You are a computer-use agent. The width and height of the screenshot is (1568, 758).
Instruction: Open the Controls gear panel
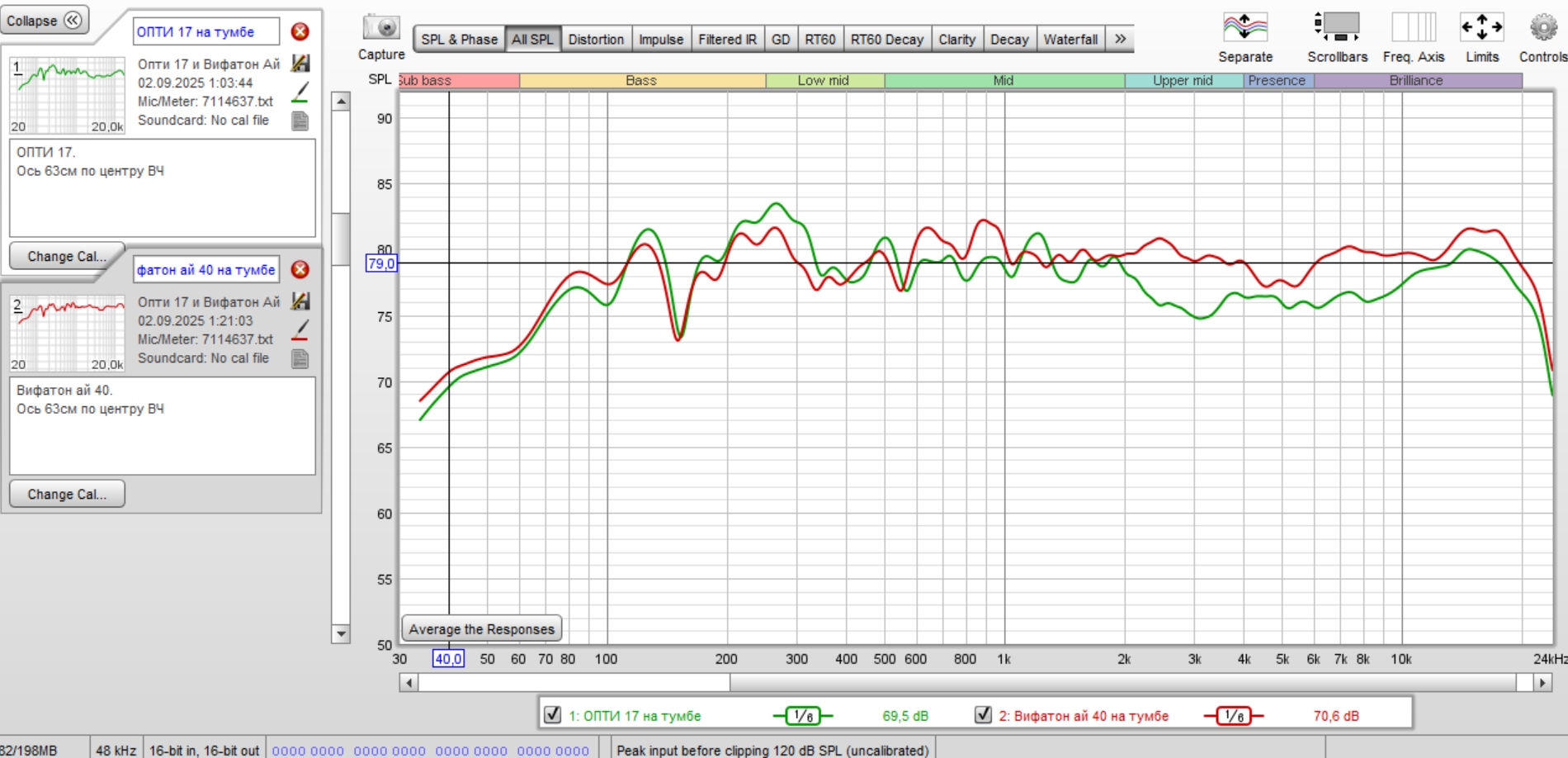point(1542,27)
